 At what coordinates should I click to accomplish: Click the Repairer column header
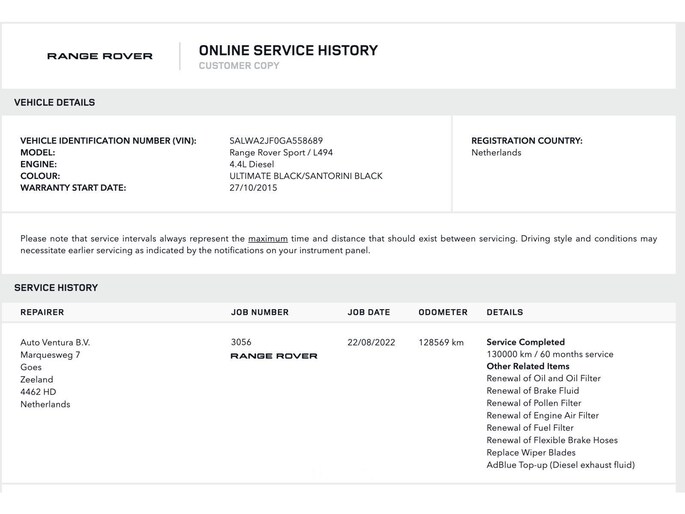tap(42, 312)
